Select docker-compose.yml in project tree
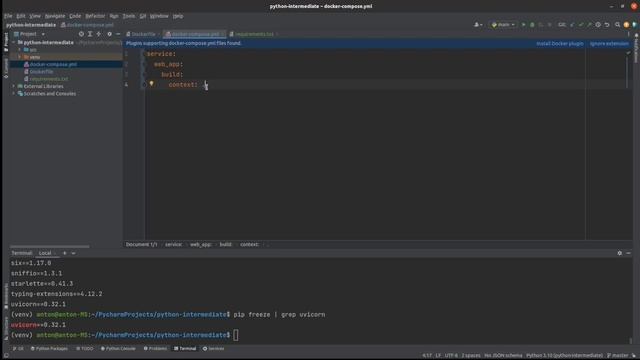Screen dimensions: 640x360 (x=53, y=64)
